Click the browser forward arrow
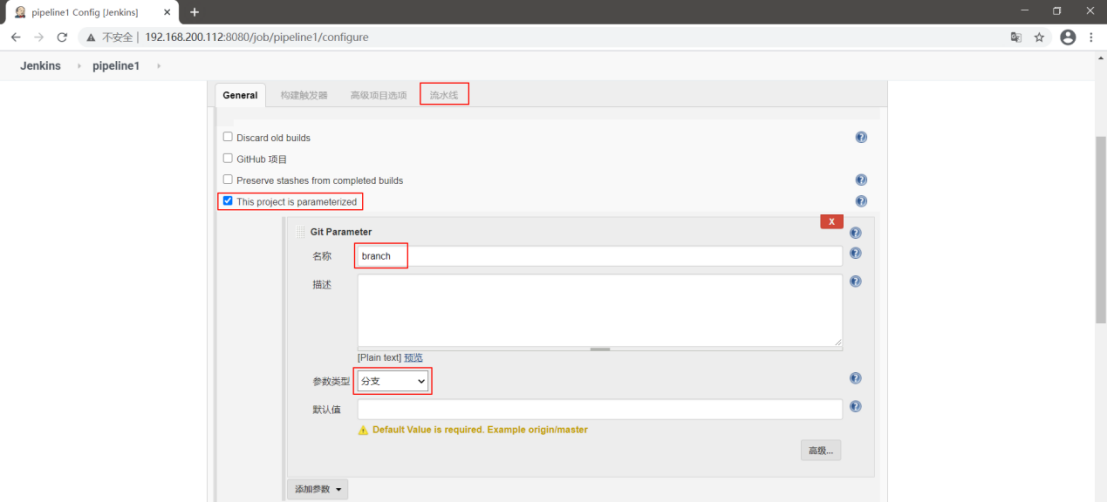The height and width of the screenshot is (503, 1108). pyautogui.click(x=39, y=37)
